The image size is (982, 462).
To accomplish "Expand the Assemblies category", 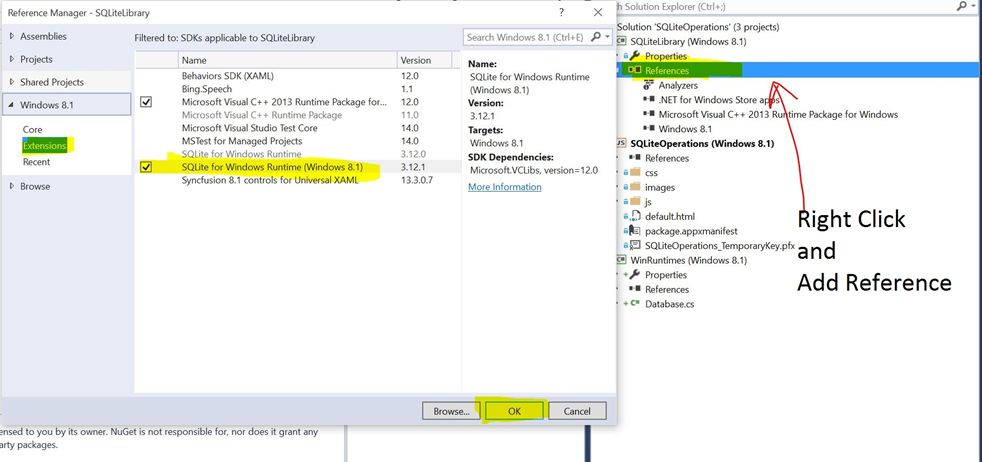I will point(11,36).
